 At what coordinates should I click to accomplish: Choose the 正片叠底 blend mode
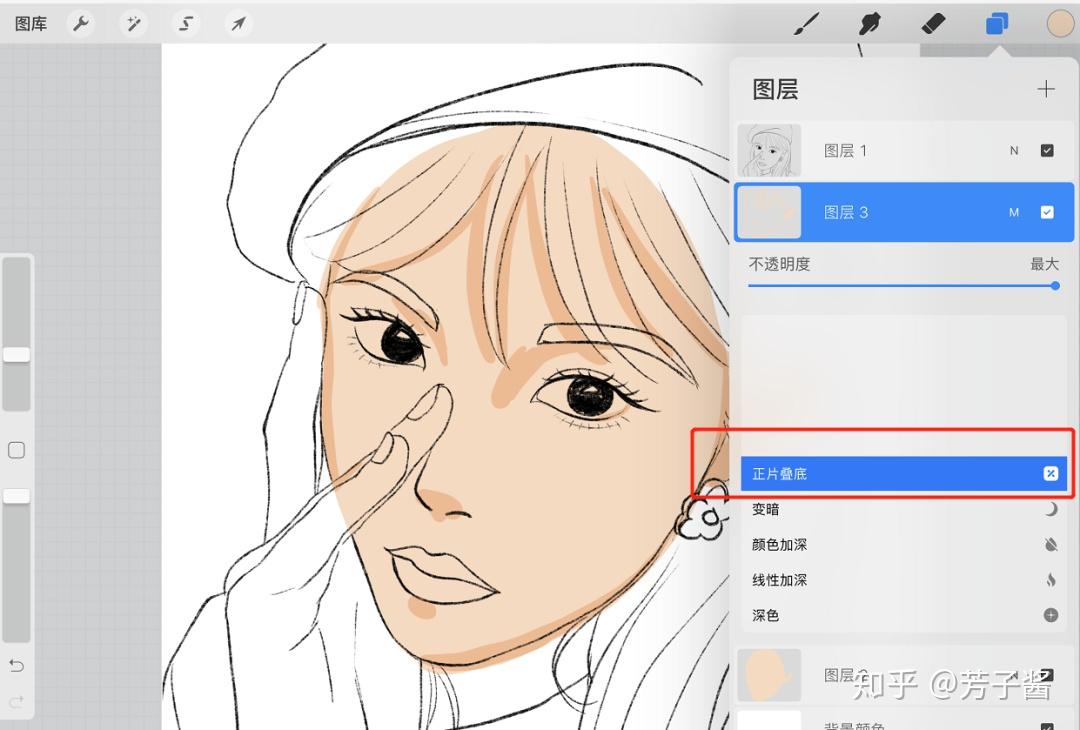904,473
